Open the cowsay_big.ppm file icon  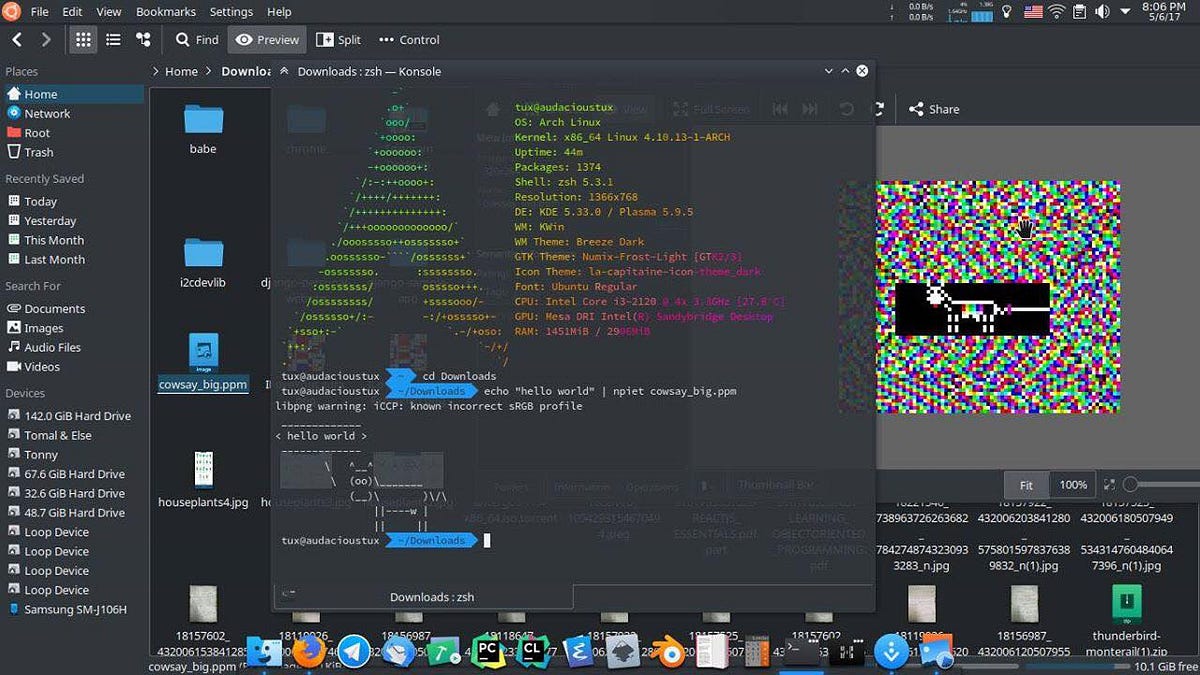(203, 355)
